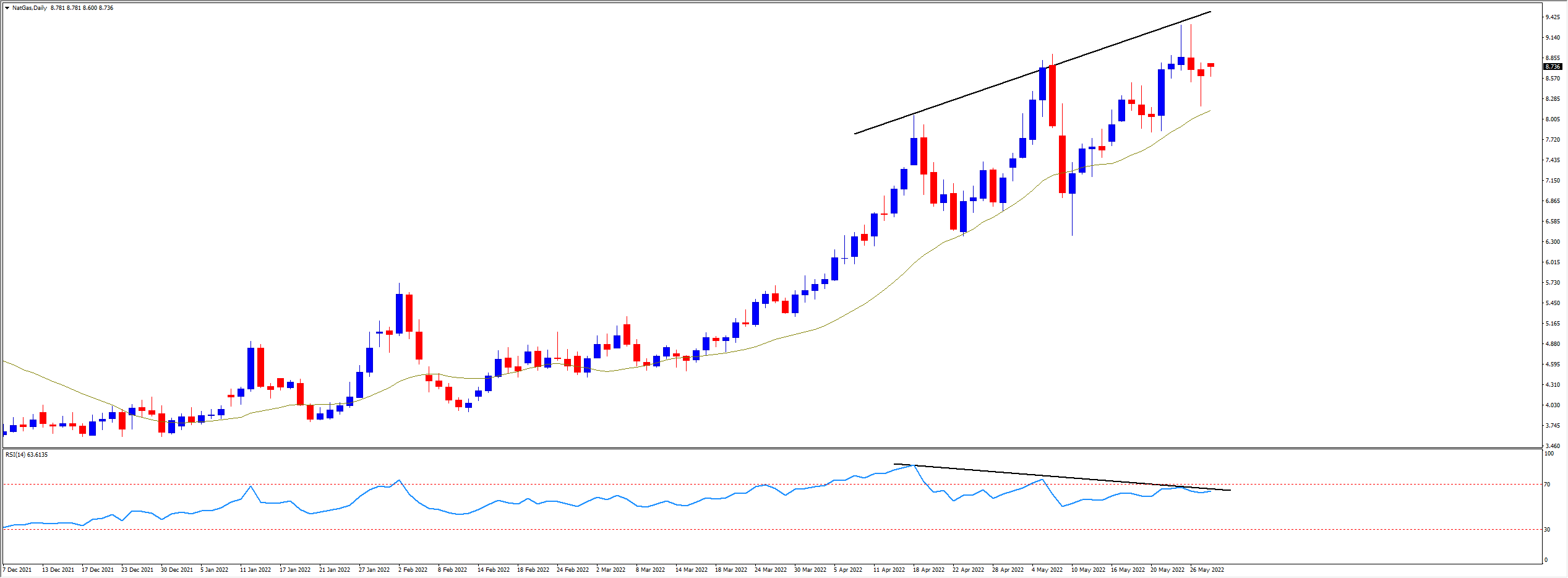The width and height of the screenshot is (1568, 578).
Task: Click the most recent red candle
Action: [1210, 65]
